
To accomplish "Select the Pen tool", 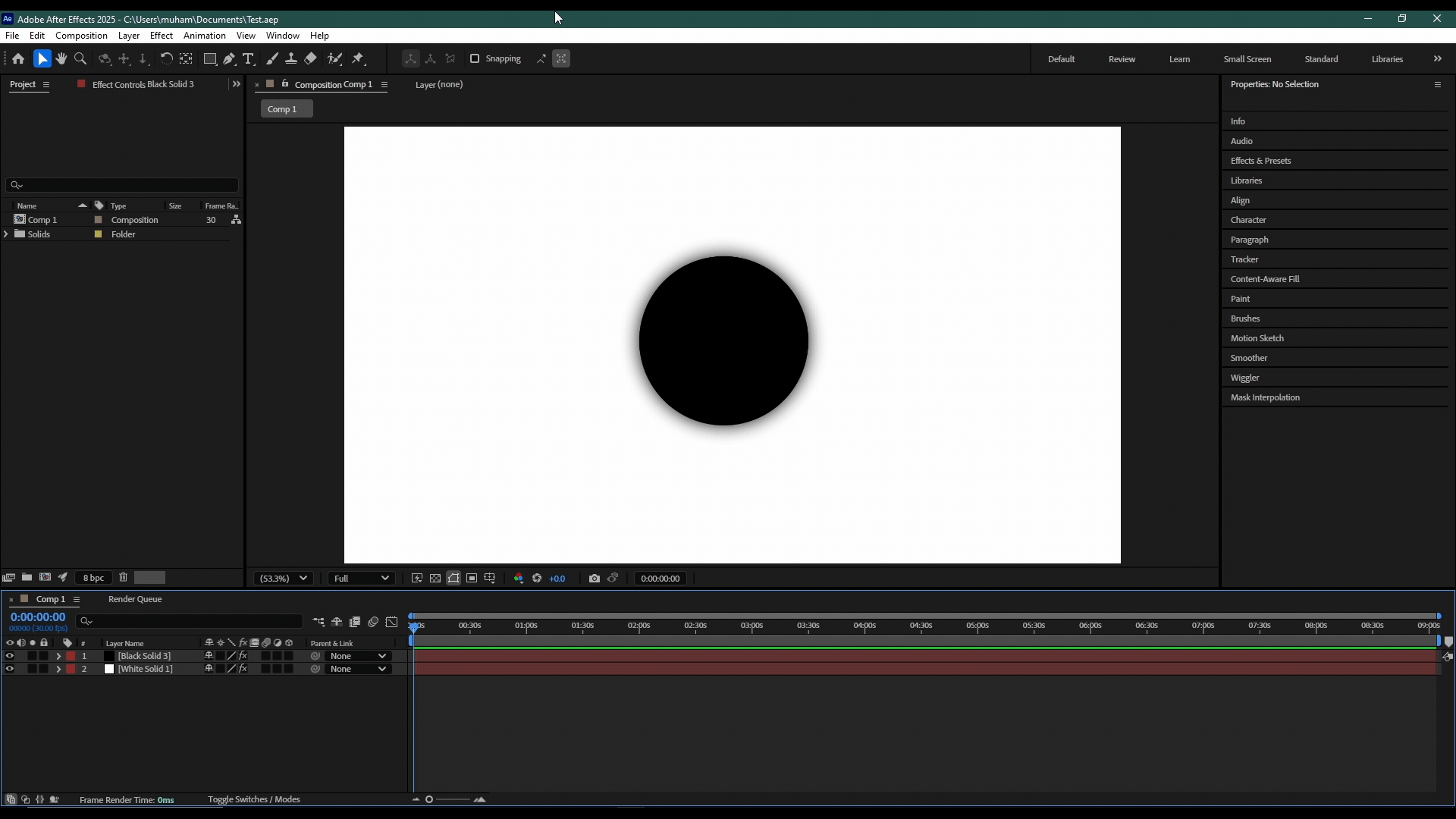I will click(229, 58).
